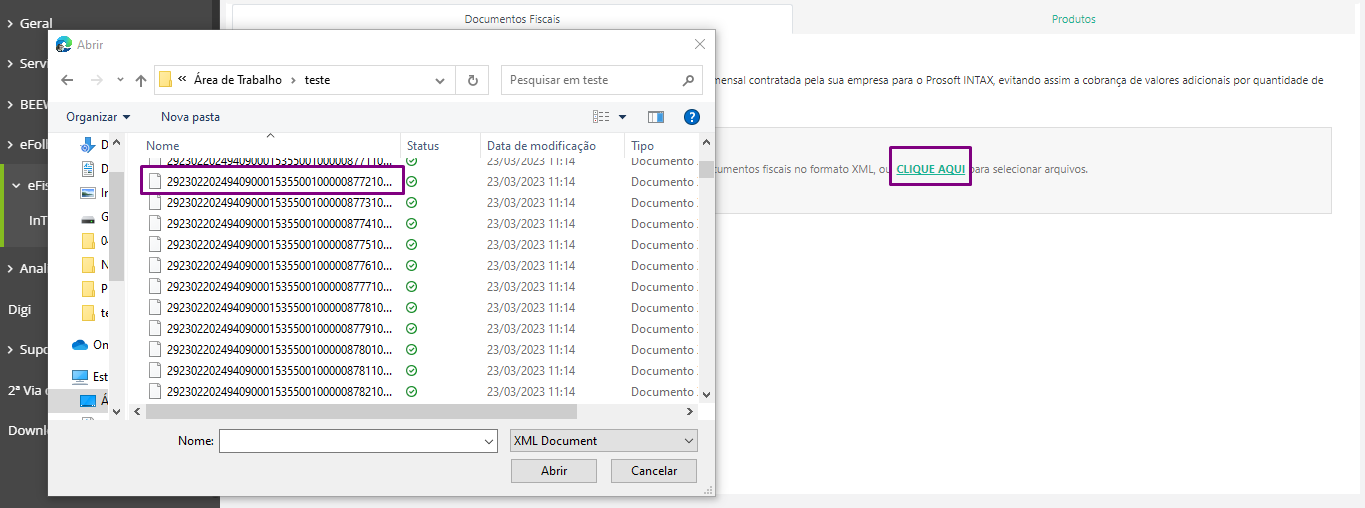Open the filename history dropdown arrow
This screenshot has width=1365, height=508.
489,441
